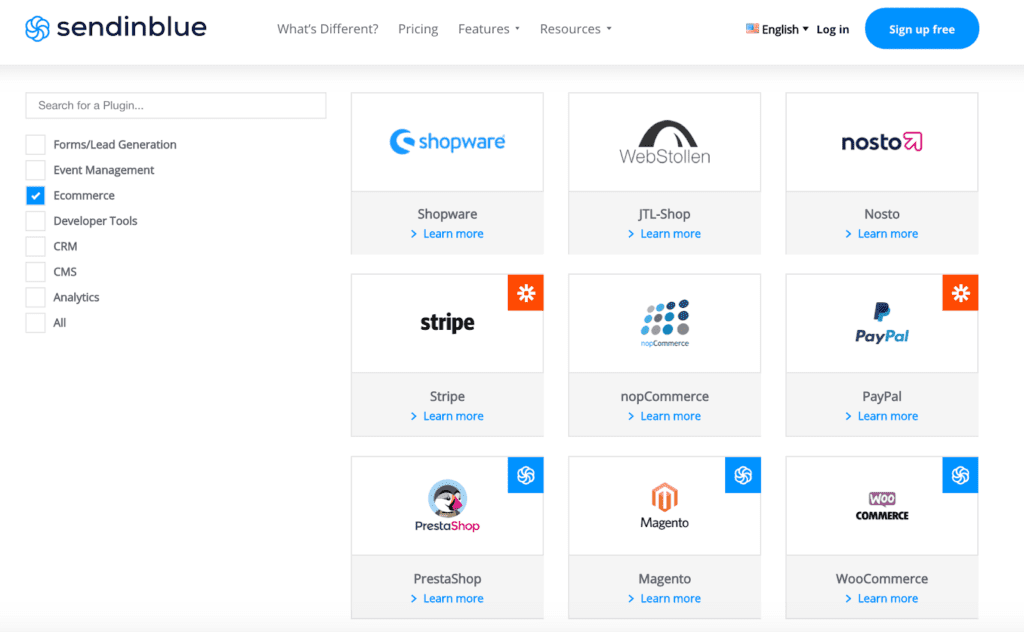Select the Nosto card title text
Image resolution: width=1024 pixels, height=632 pixels.
882,214
